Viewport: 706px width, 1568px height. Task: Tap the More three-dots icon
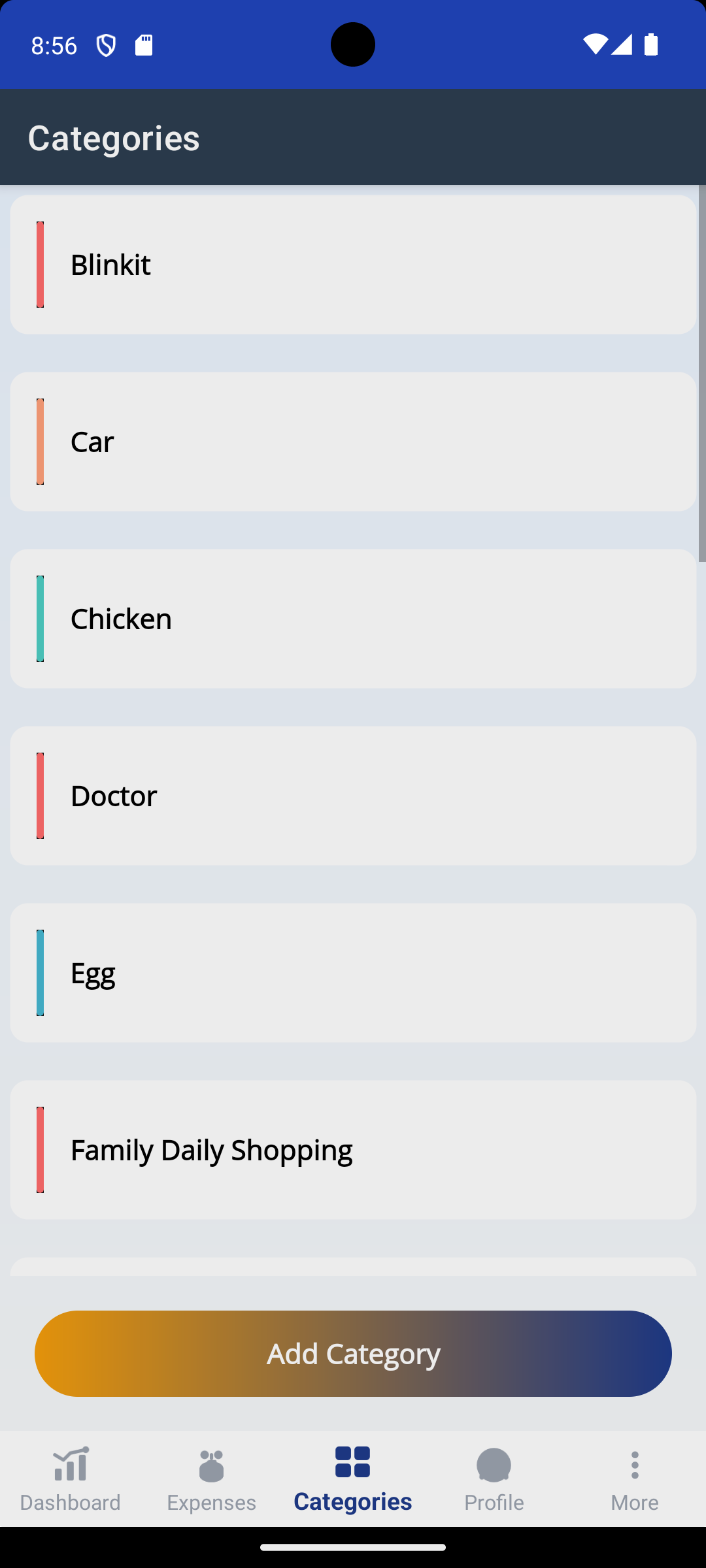point(634,1465)
